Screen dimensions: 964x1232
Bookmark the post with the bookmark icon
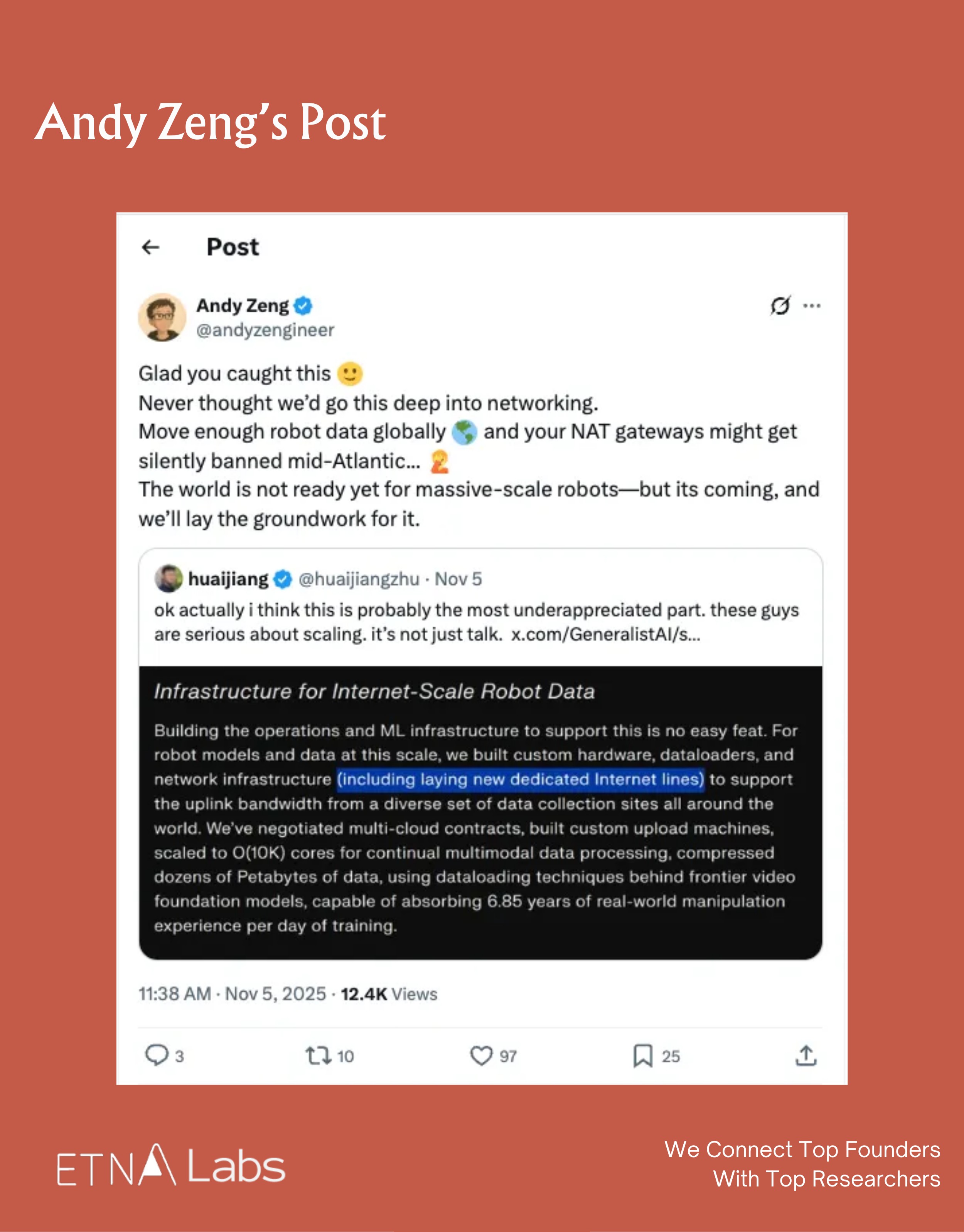642,1055
